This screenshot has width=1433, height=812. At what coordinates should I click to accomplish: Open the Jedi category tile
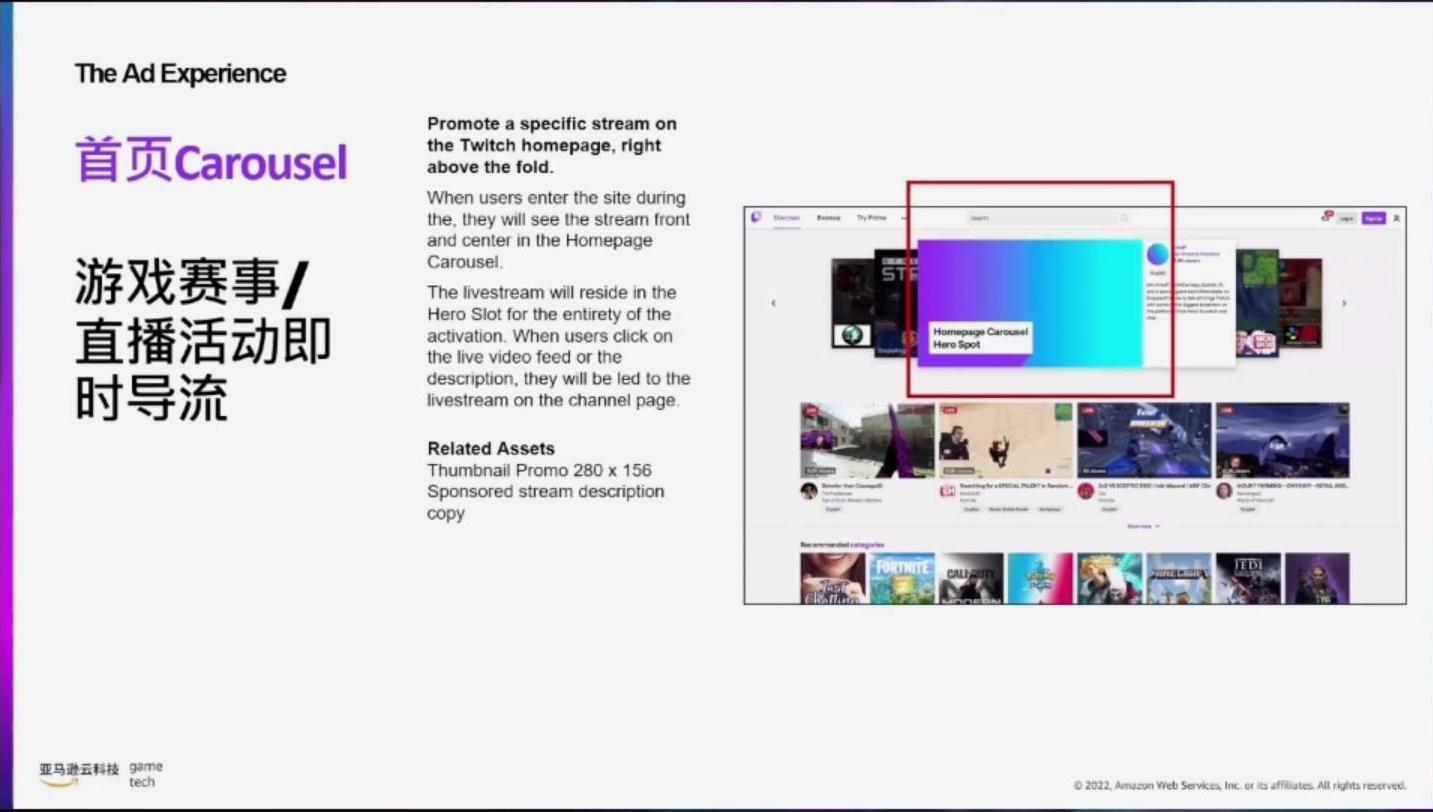1248,578
